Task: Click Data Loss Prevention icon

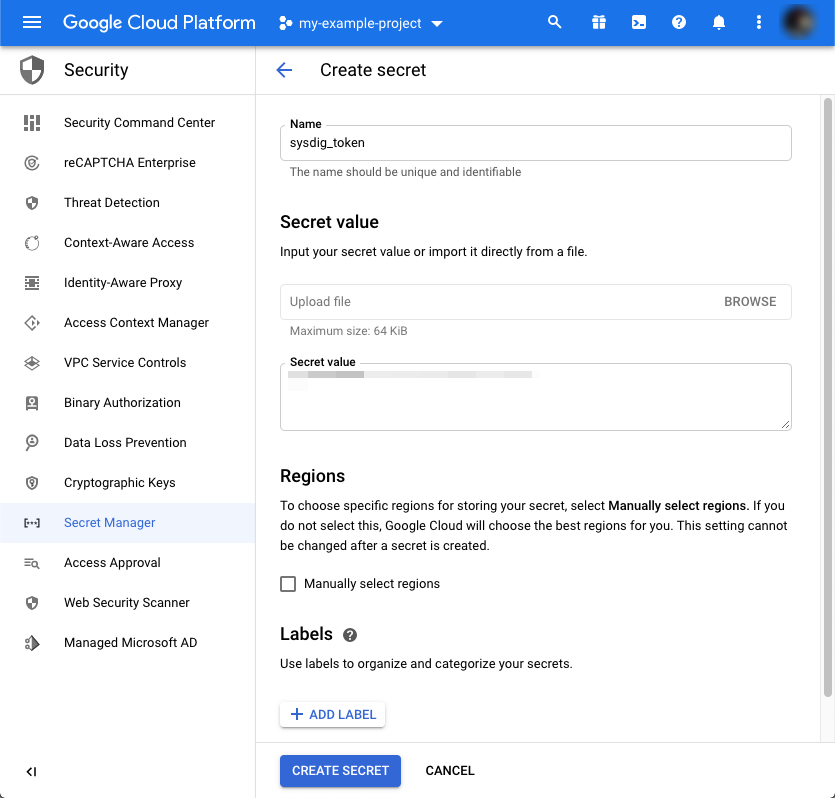Action: click(x=32, y=442)
